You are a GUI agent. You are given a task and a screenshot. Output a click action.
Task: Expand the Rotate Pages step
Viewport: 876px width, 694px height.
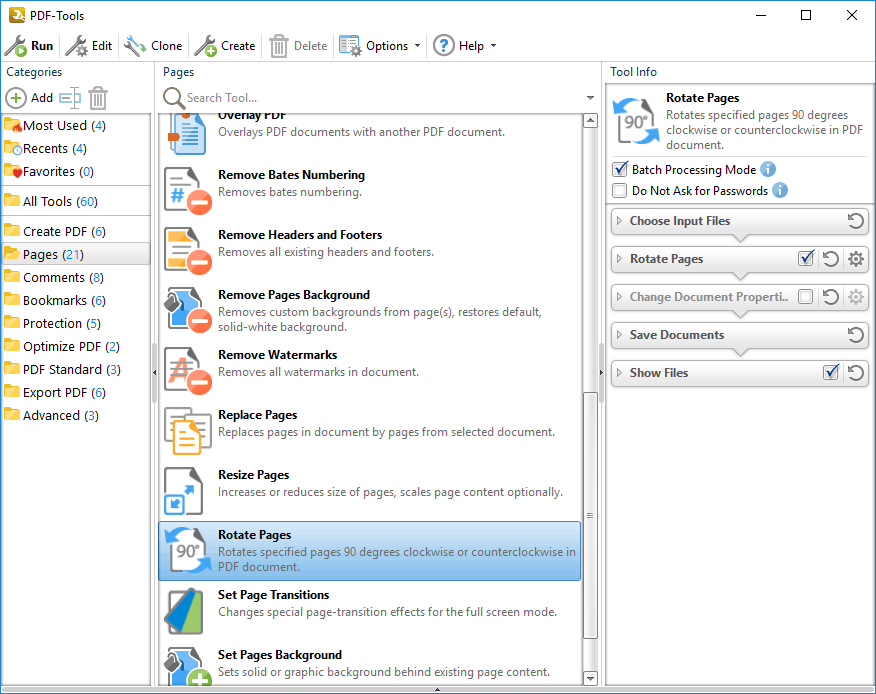[619, 259]
